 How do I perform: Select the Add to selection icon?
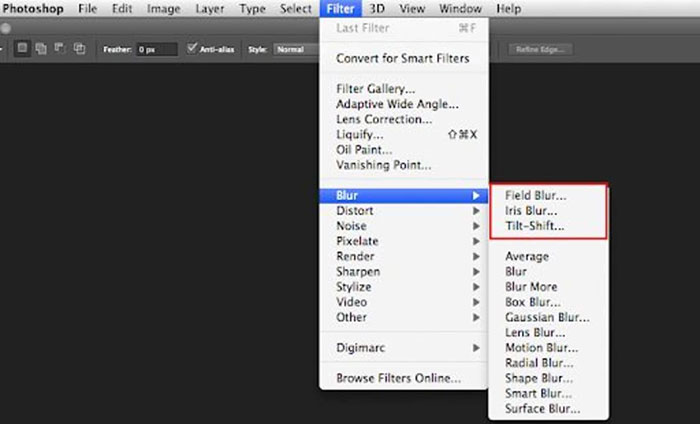coord(41,48)
